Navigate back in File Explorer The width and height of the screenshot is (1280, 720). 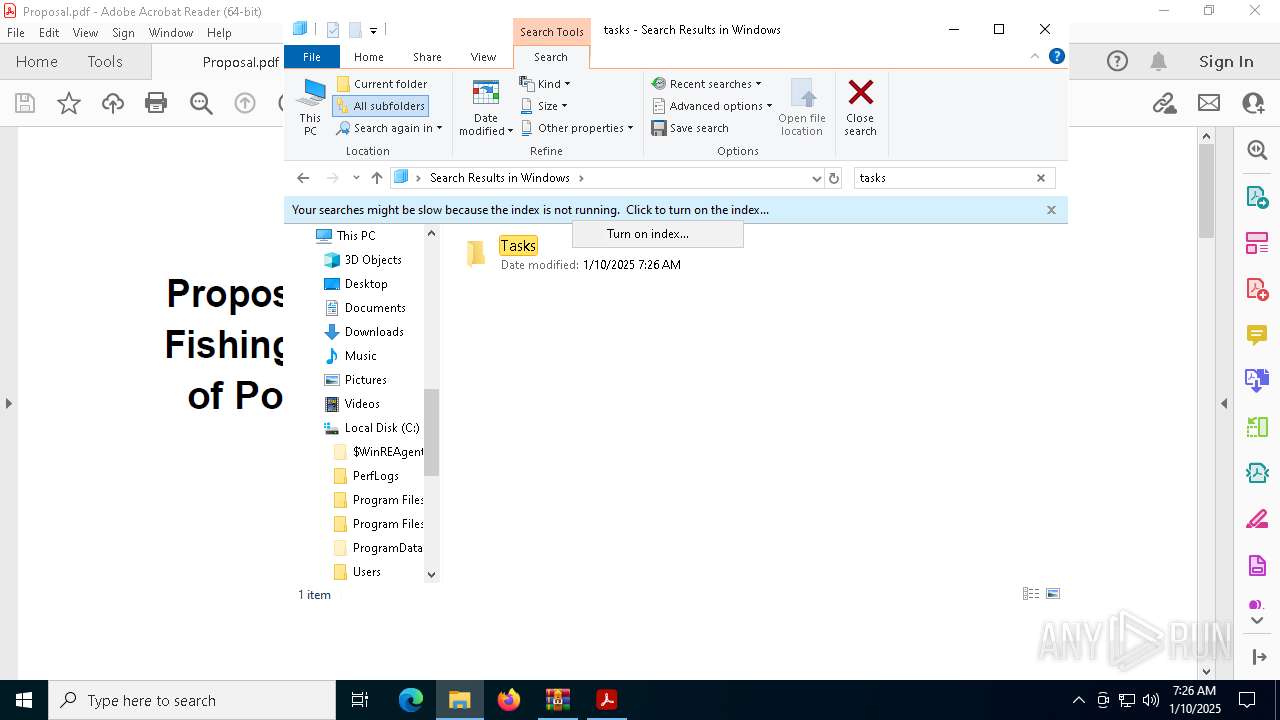303,178
